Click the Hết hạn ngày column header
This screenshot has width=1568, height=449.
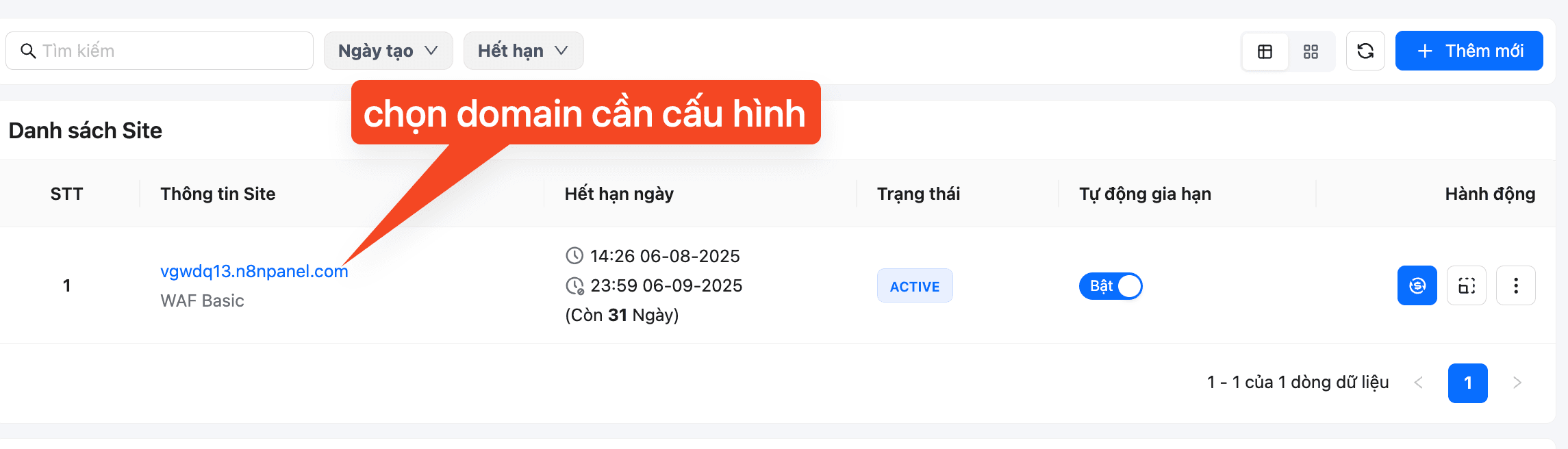click(x=619, y=194)
